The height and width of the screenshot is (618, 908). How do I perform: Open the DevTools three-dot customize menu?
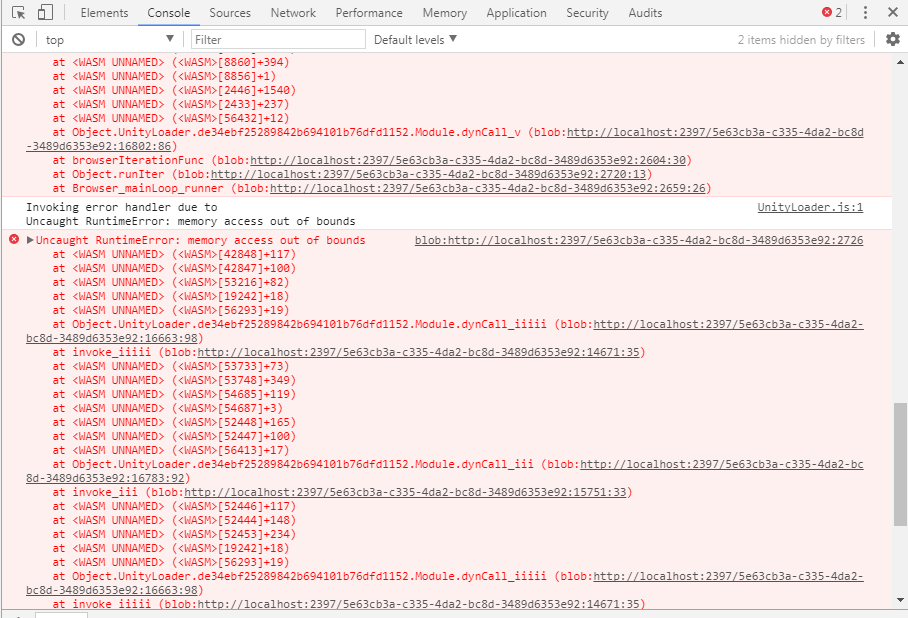865,13
